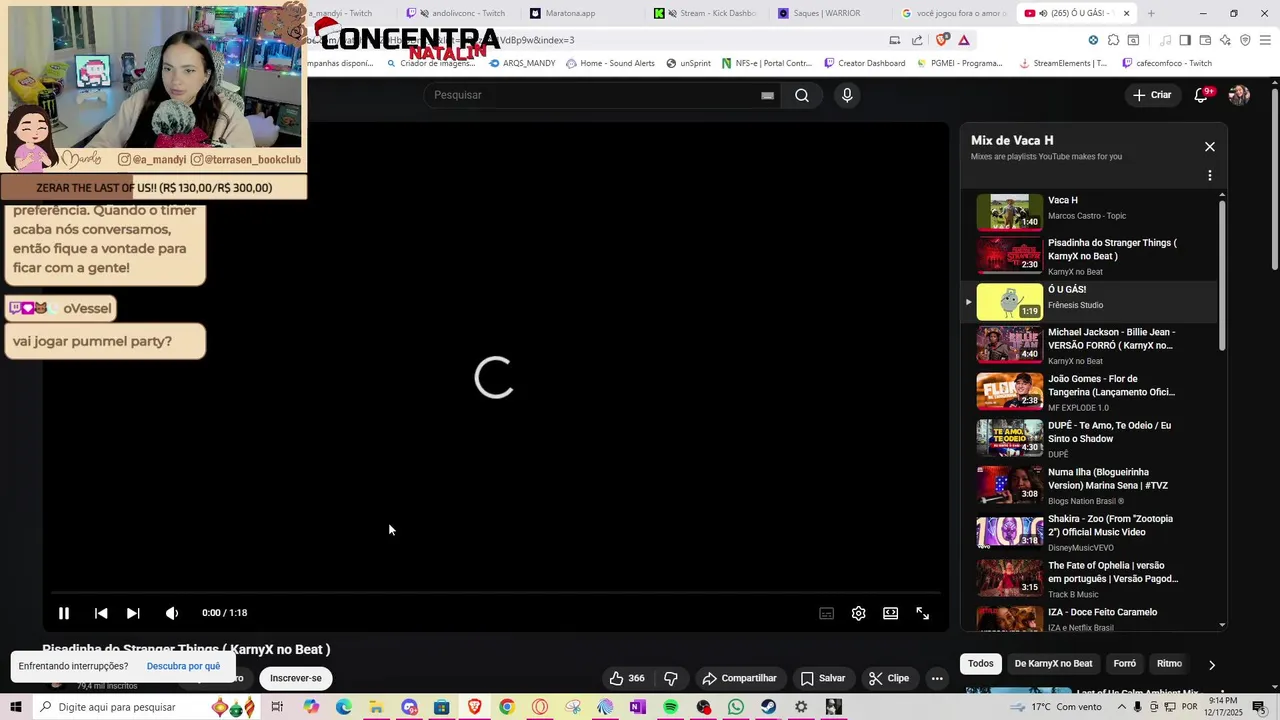
Task: Switch to theater mode
Action: [x=890, y=613]
